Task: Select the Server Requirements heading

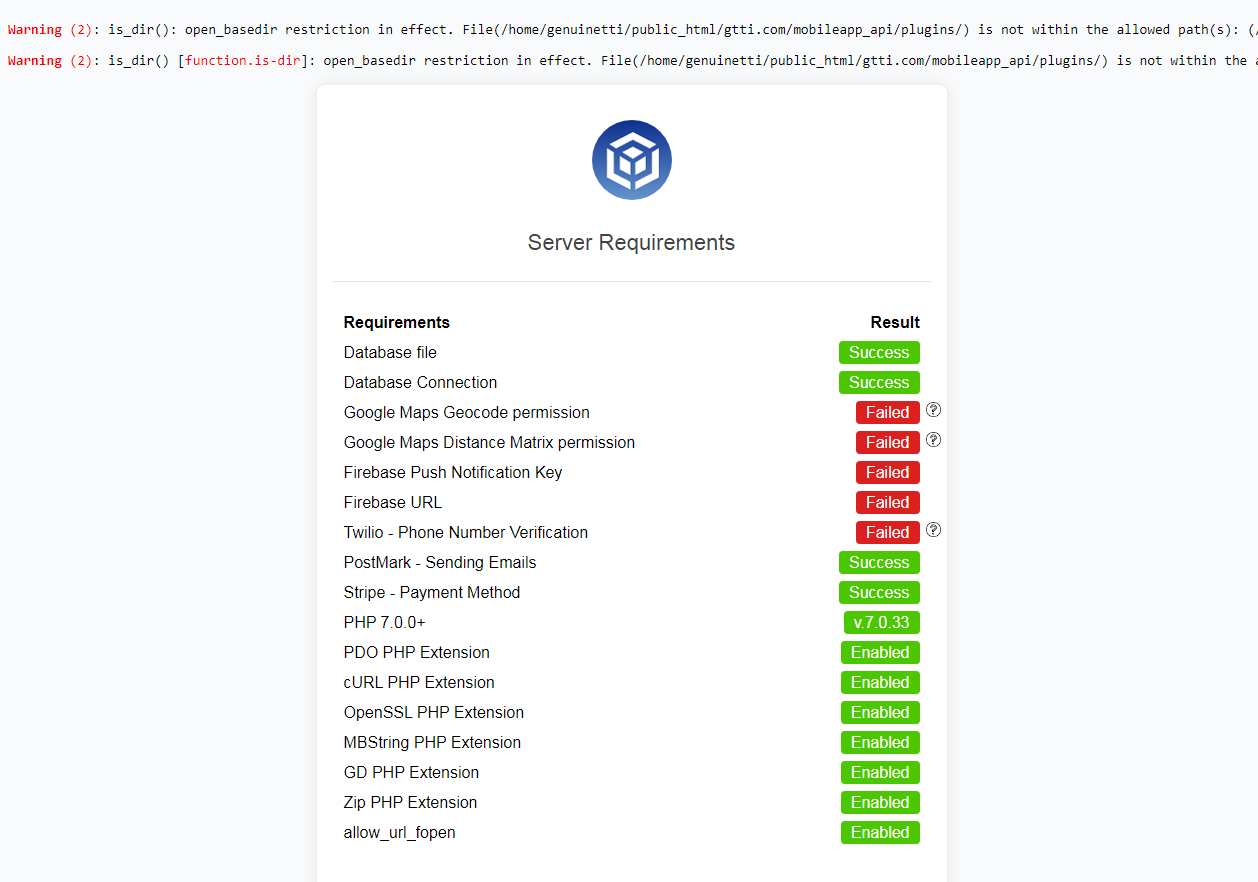Action: pyautogui.click(x=631, y=243)
